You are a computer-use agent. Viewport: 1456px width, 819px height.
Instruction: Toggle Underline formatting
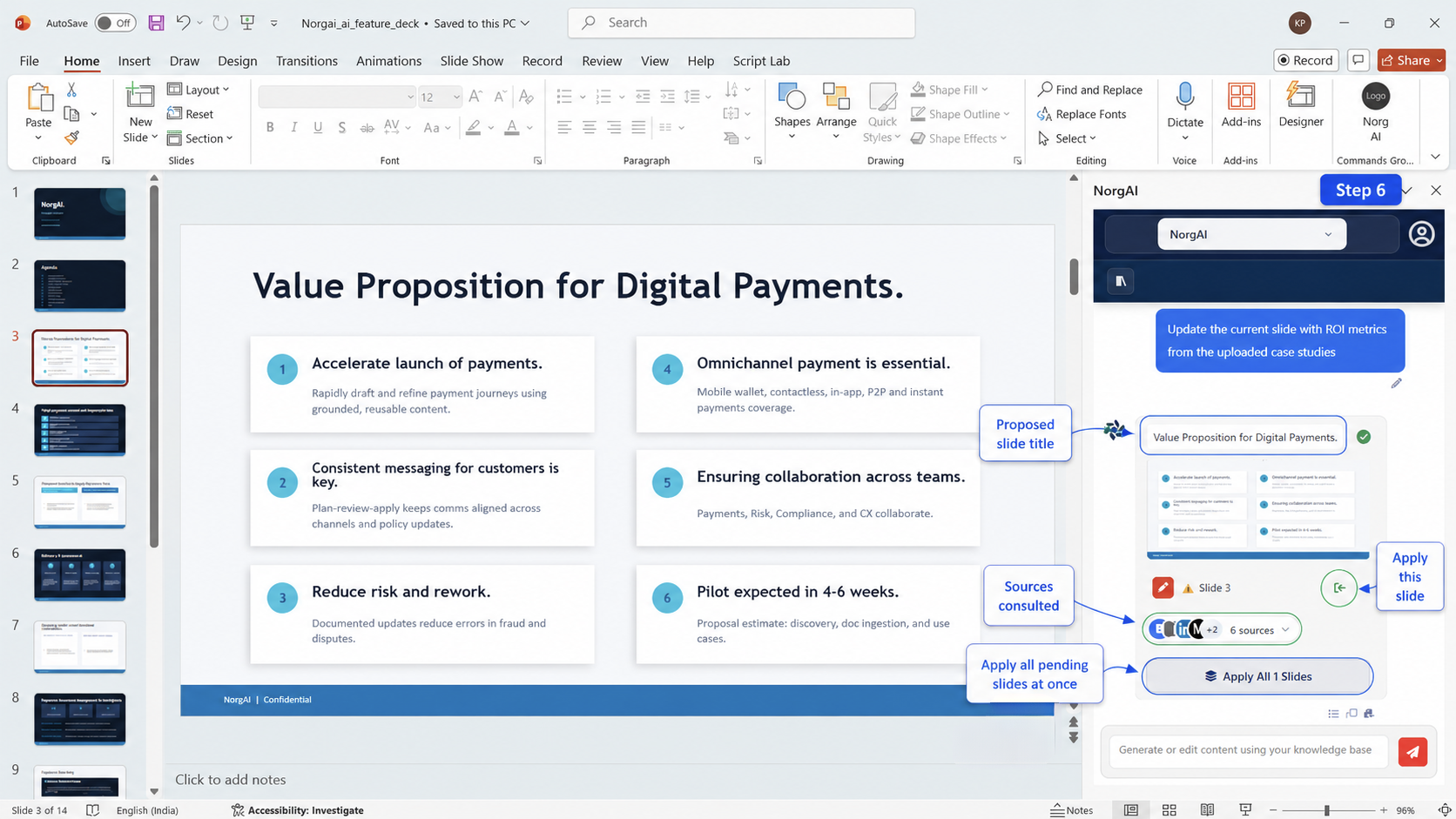318,127
